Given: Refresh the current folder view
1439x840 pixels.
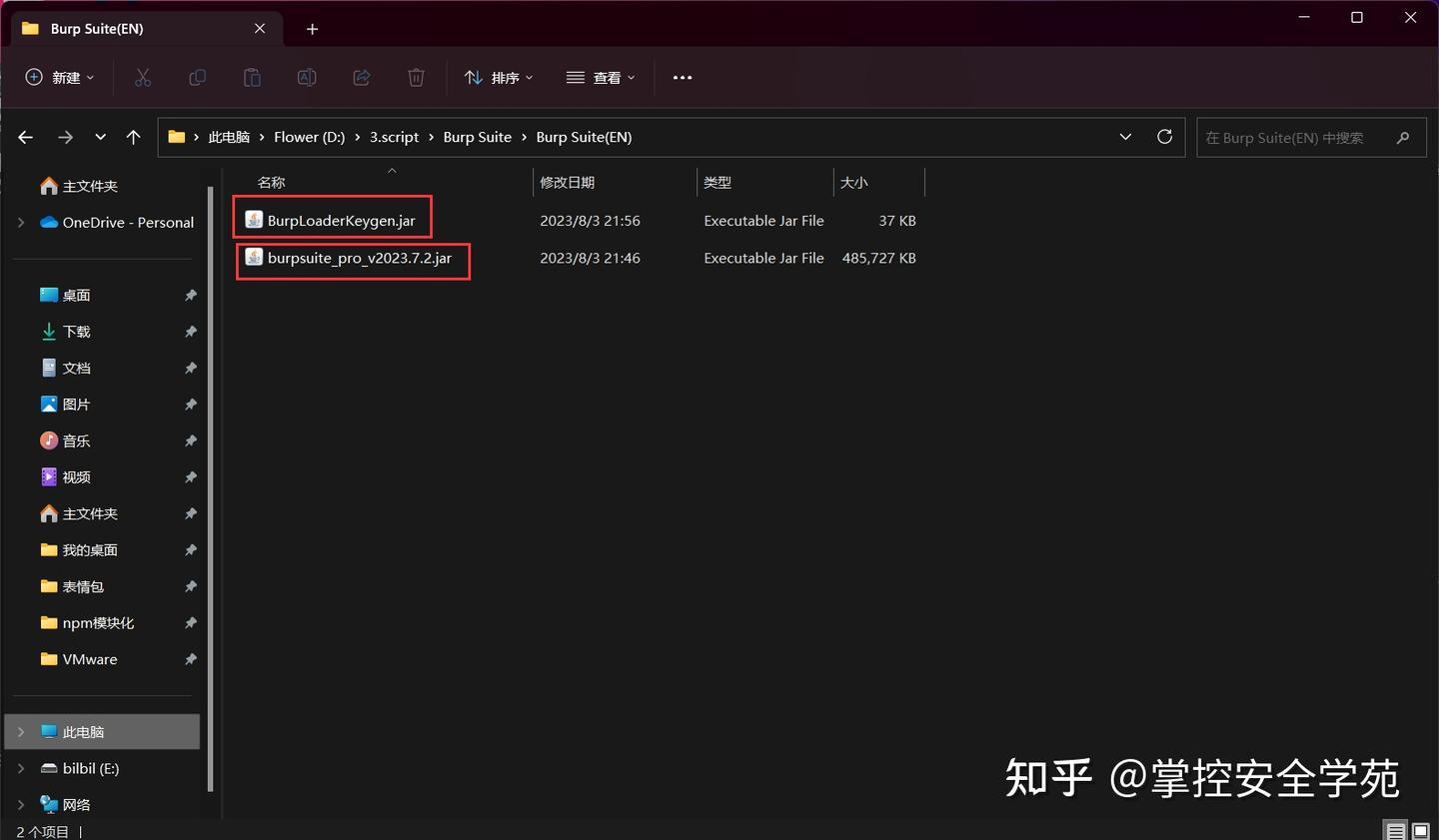Looking at the screenshot, I should point(1164,137).
